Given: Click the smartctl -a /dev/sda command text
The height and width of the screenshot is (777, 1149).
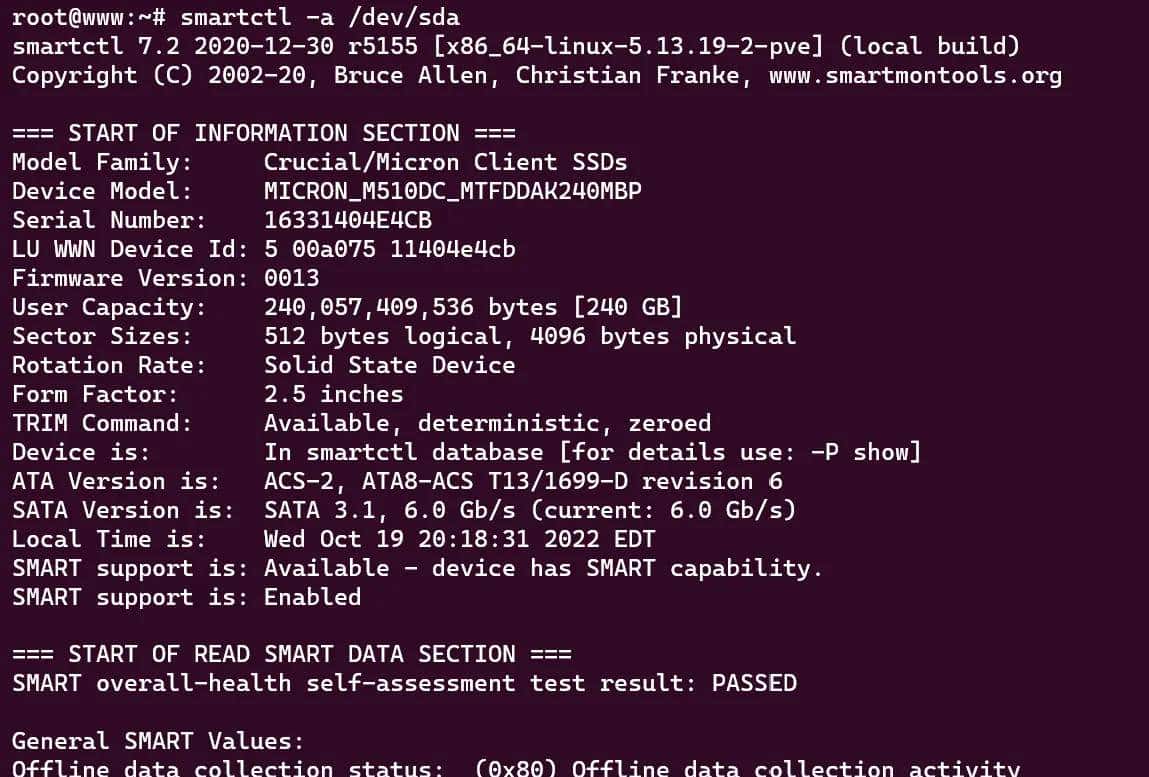Looking at the screenshot, I should coord(320,17).
